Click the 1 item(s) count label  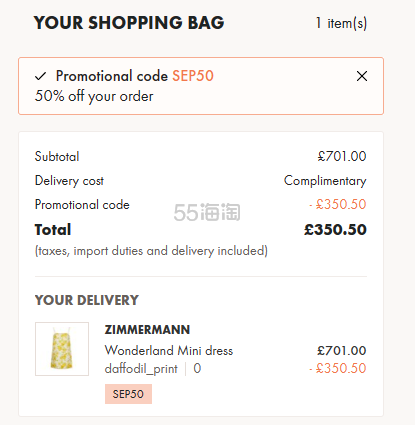tap(341, 23)
